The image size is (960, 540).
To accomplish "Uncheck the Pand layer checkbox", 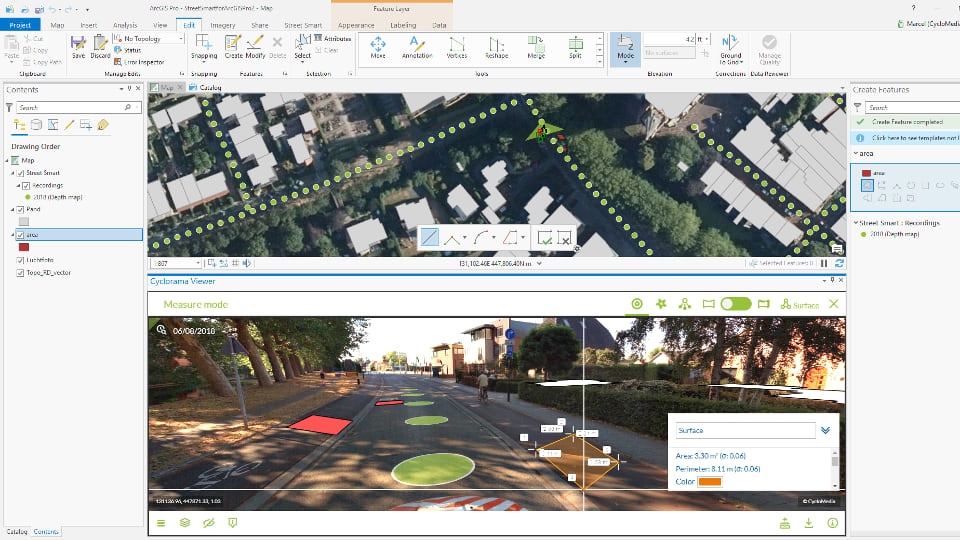I will click(20, 209).
